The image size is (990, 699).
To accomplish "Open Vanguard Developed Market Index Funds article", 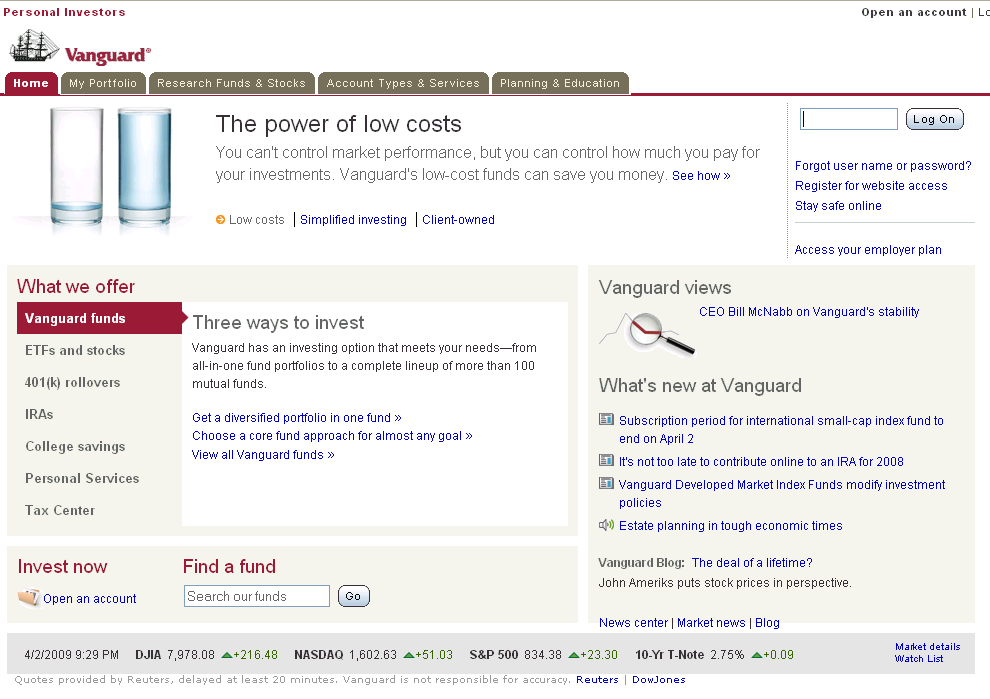I will [x=782, y=494].
